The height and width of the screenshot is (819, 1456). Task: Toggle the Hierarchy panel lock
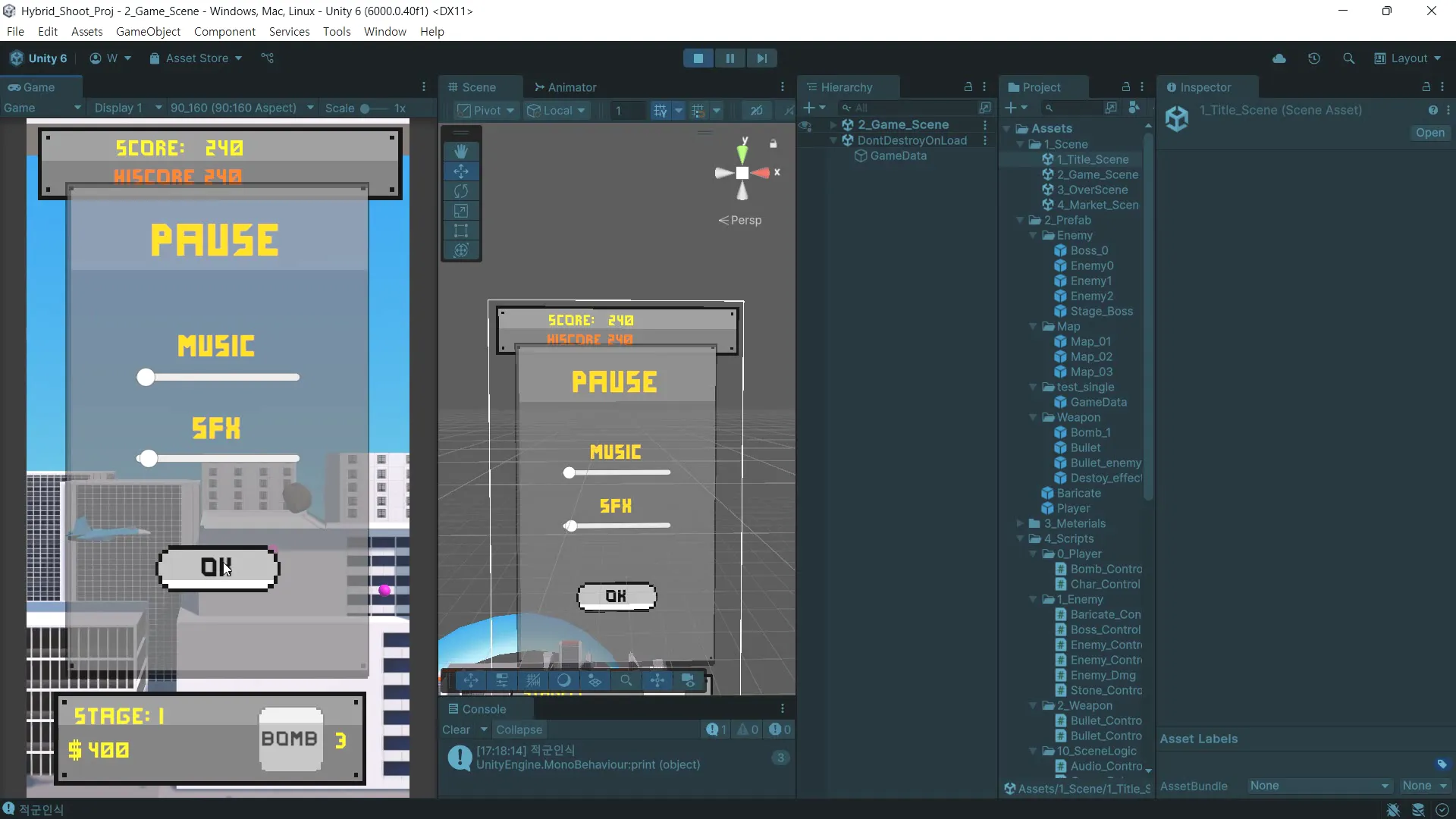pos(968,87)
